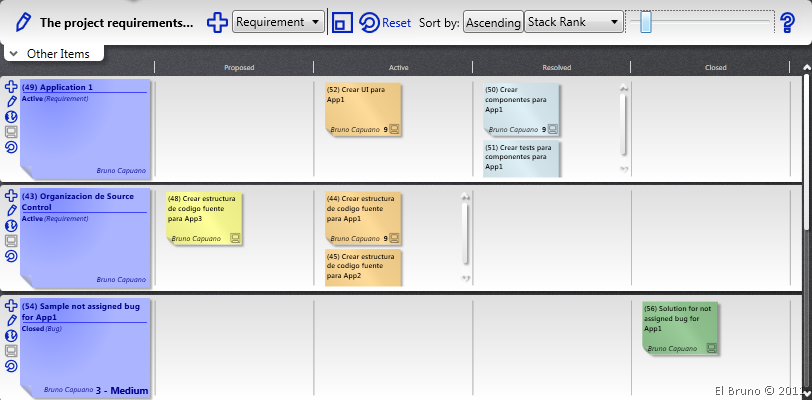Viewport: 812px width, 400px height.
Task: Open the Stack Rank sort dropdown
Action: click(573, 22)
